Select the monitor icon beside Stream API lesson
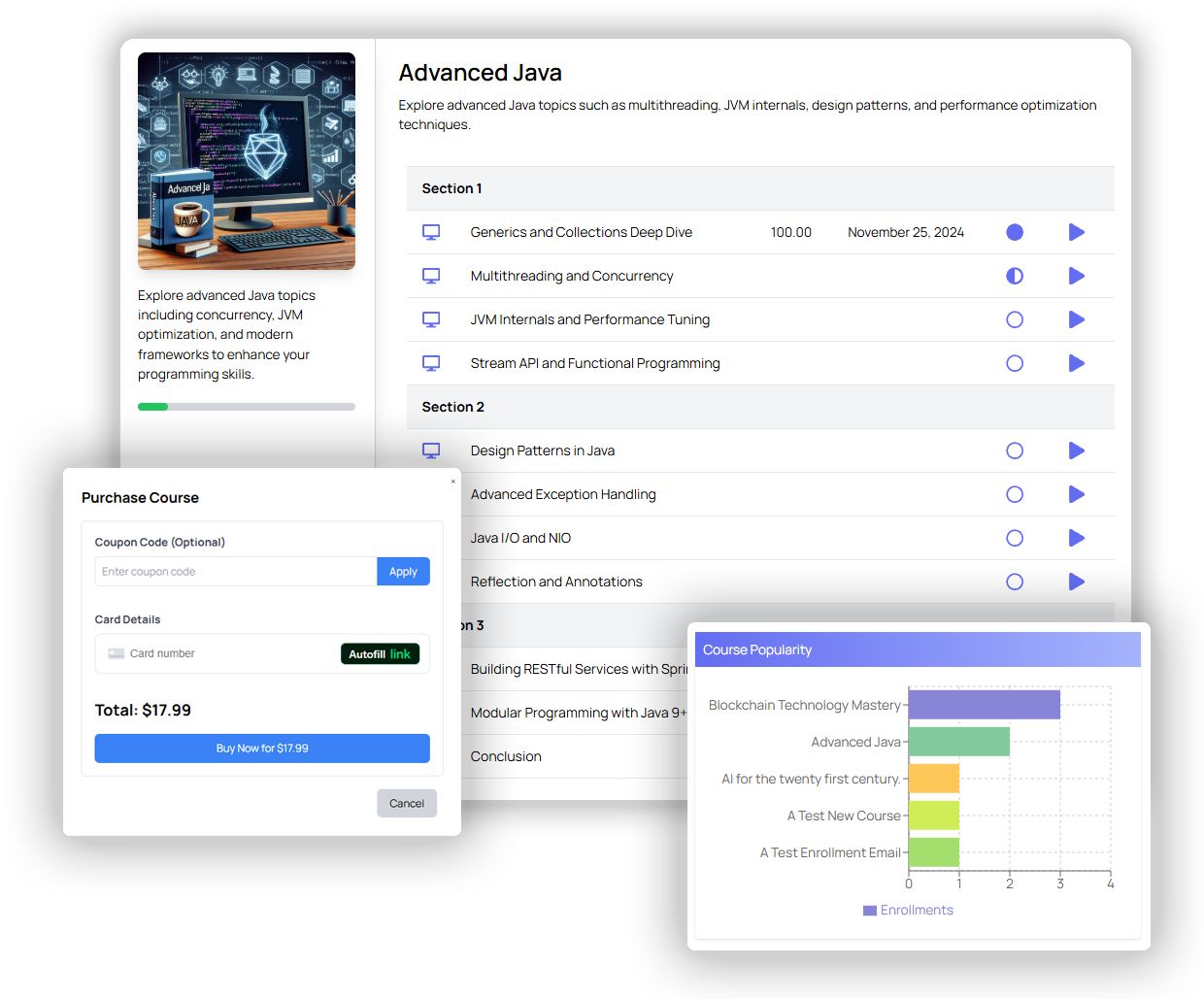Image resolution: width=1204 pixels, height=999 pixels. [431, 363]
